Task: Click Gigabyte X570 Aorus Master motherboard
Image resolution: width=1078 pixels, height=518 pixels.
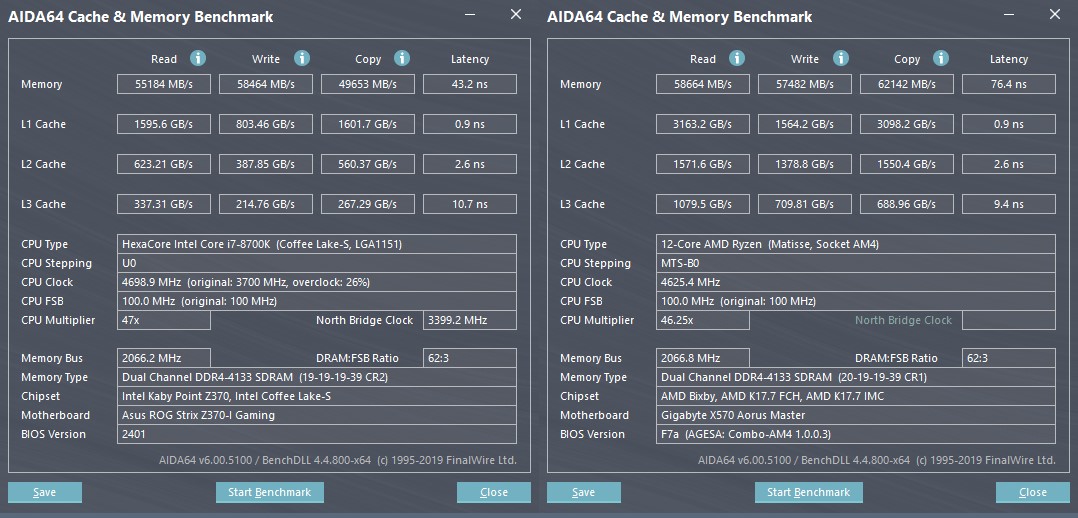Action: click(x=856, y=415)
